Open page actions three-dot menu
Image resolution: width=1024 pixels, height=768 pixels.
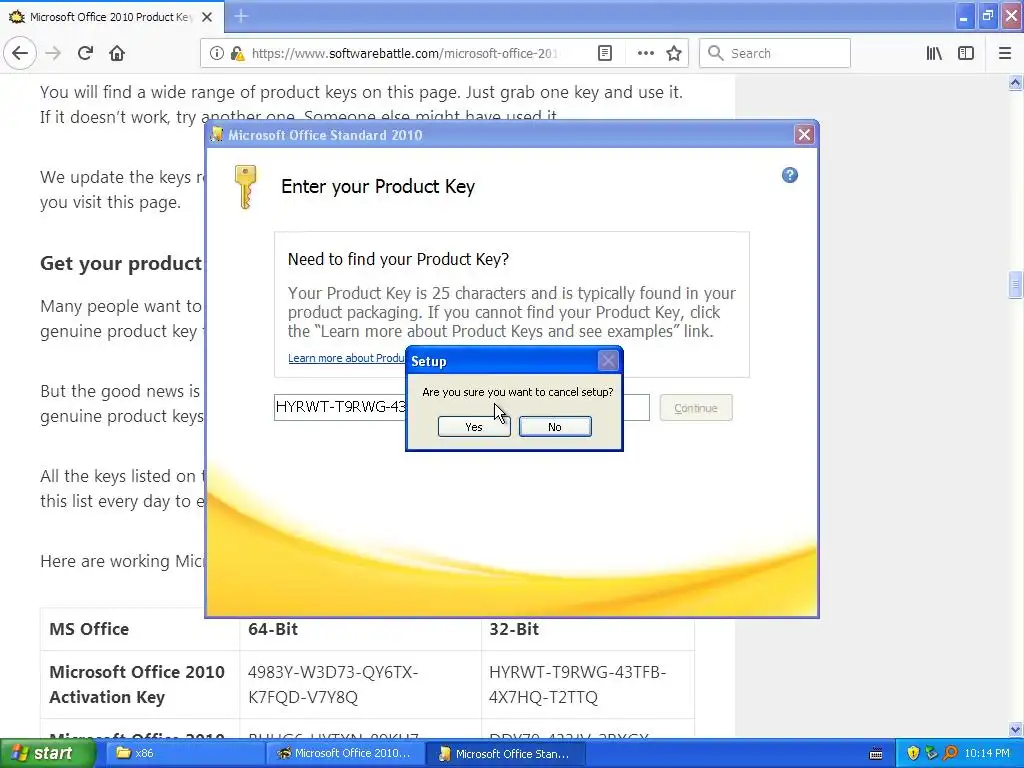(x=645, y=53)
